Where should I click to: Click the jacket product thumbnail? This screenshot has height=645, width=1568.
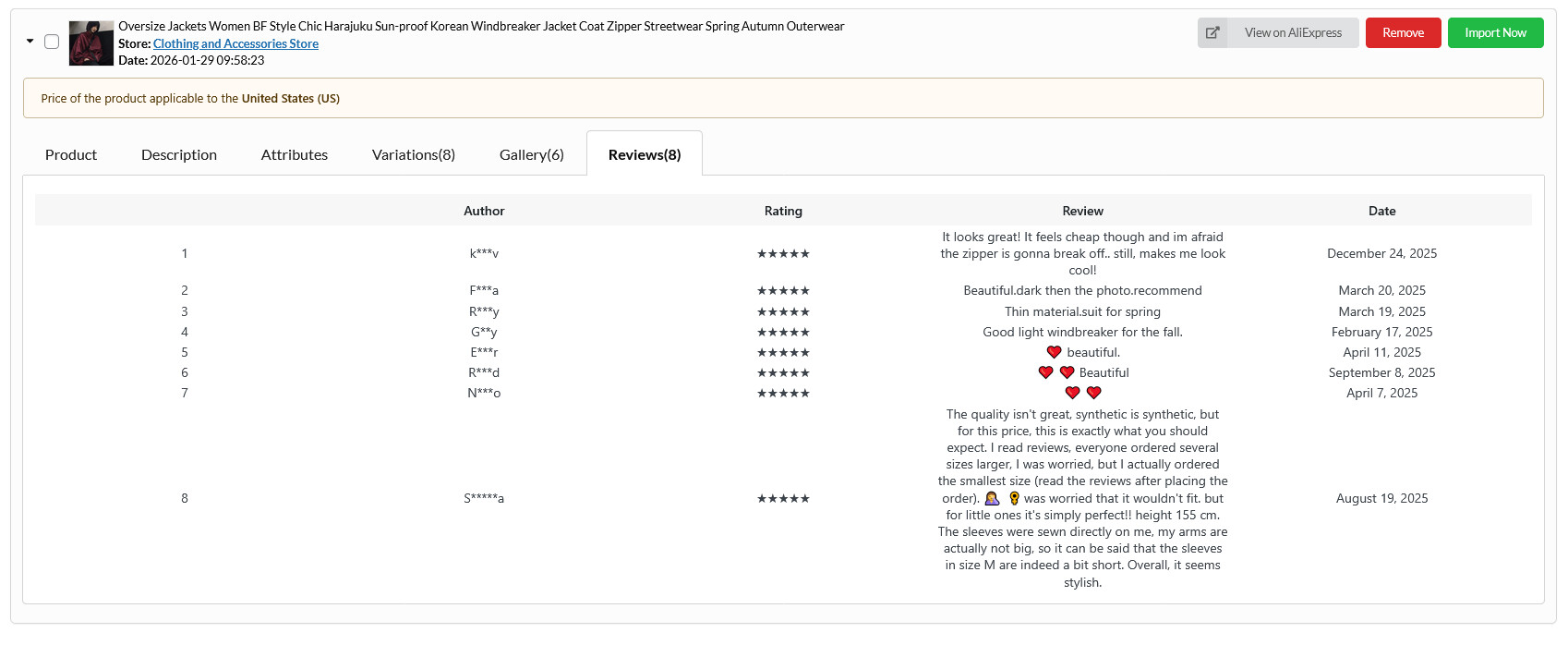pos(91,43)
